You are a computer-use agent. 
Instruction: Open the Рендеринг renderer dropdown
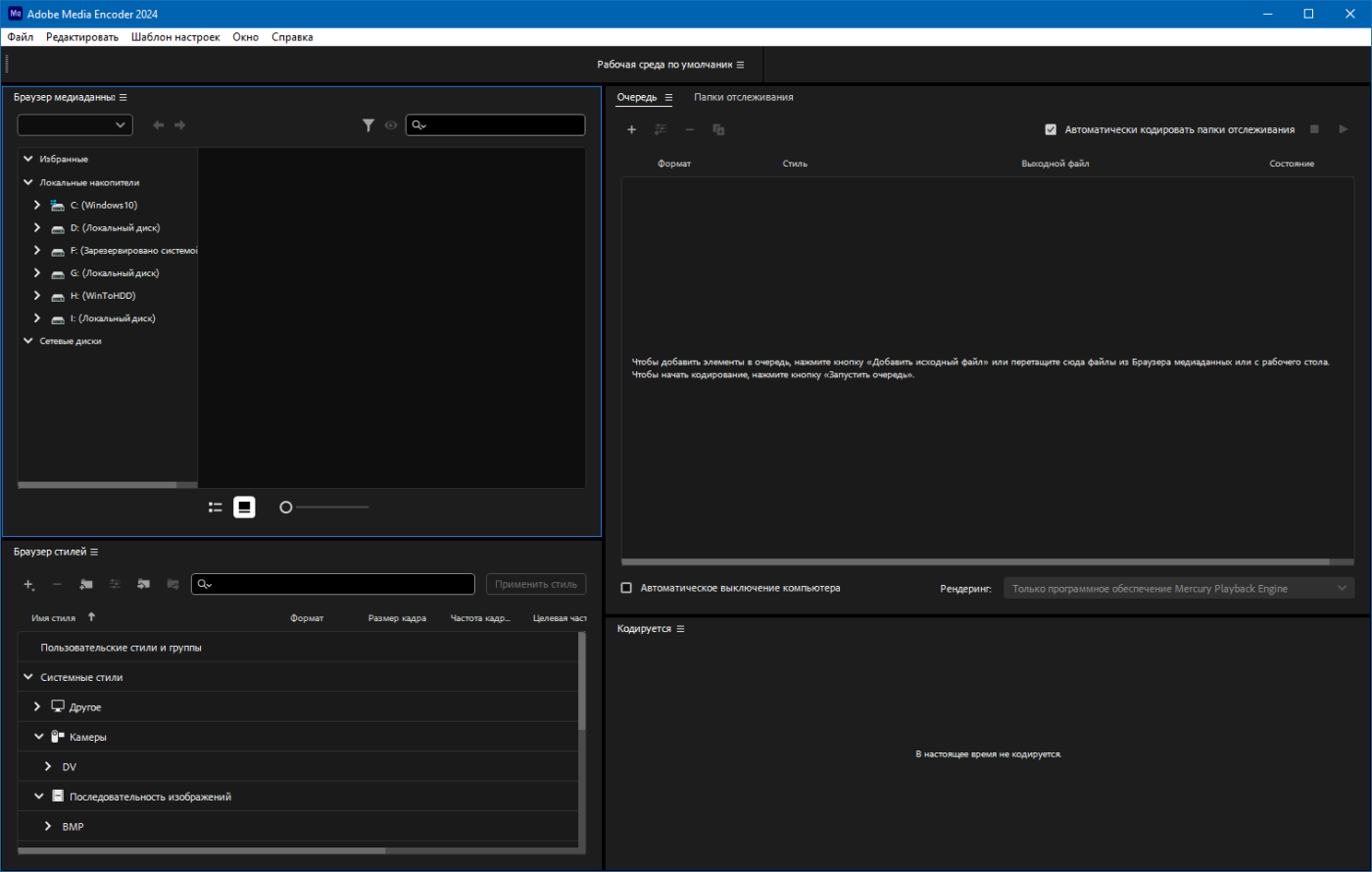(x=1178, y=588)
